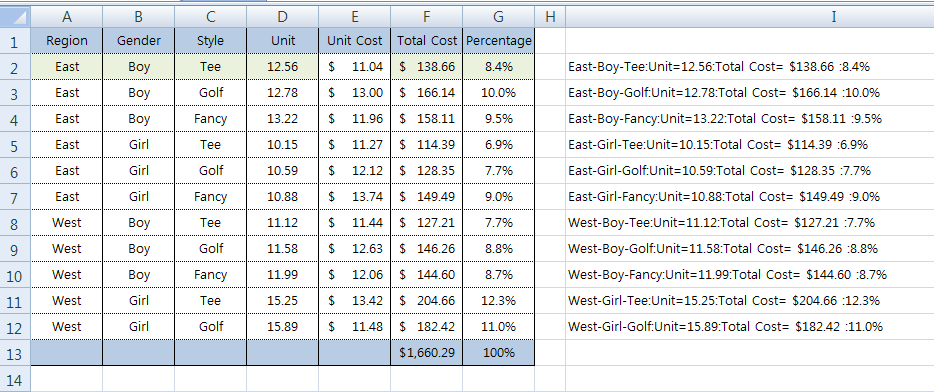Screen dimensions: 934x392
Task: Select the 100% total cell
Action: click(x=499, y=353)
